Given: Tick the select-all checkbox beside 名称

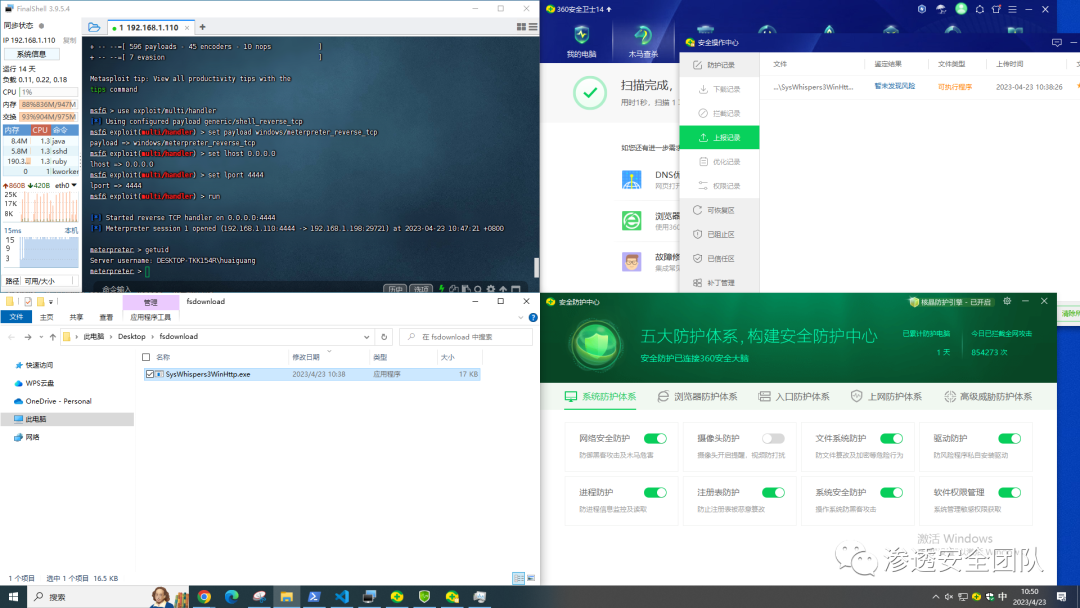Looking at the screenshot, I should point(146,357).
